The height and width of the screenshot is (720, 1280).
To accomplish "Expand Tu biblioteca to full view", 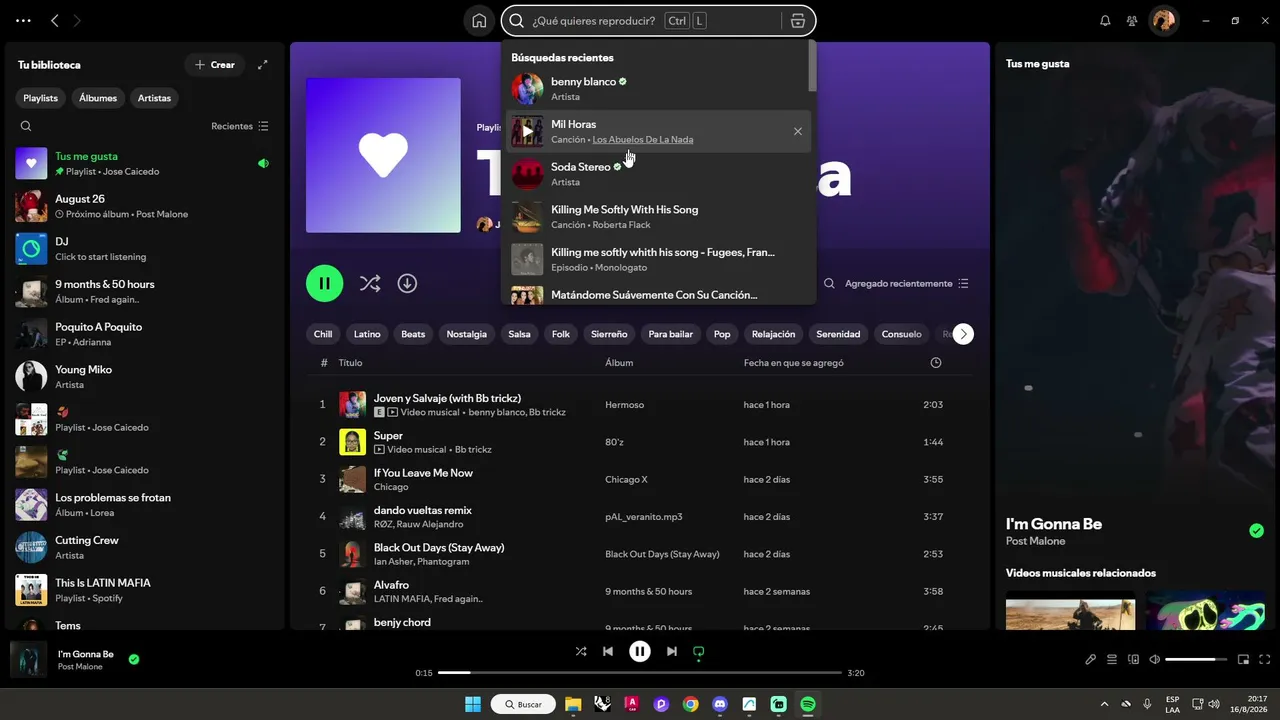I will click(263, 65).
